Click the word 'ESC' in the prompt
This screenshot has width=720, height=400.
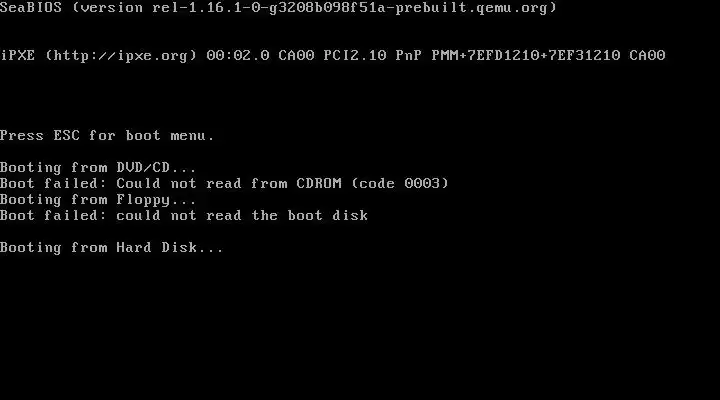coord(67,136)
